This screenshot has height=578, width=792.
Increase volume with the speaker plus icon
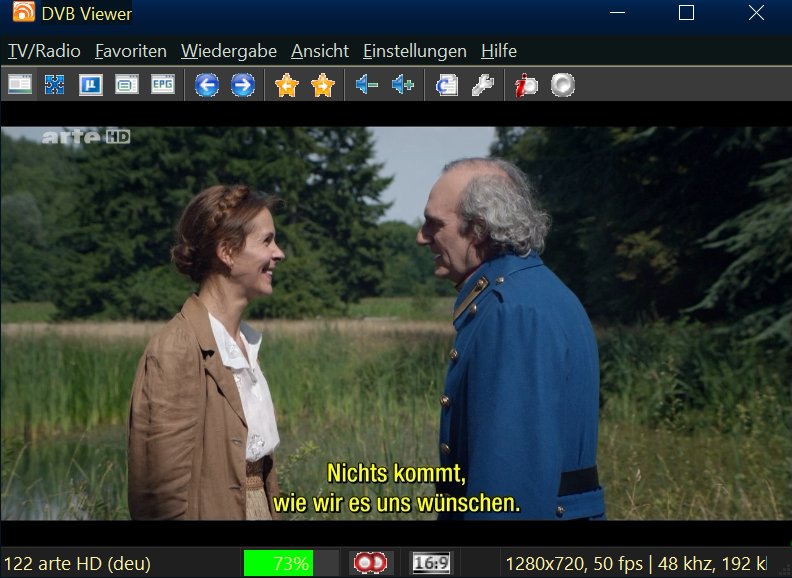pyautogui.click(x=403, y=86)
